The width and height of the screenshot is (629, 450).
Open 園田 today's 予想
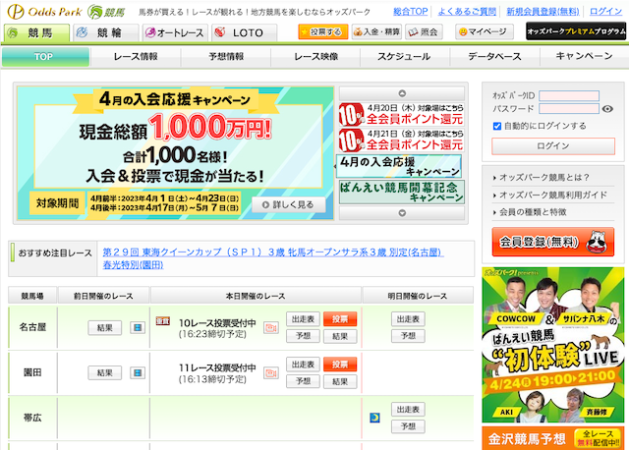303,381
